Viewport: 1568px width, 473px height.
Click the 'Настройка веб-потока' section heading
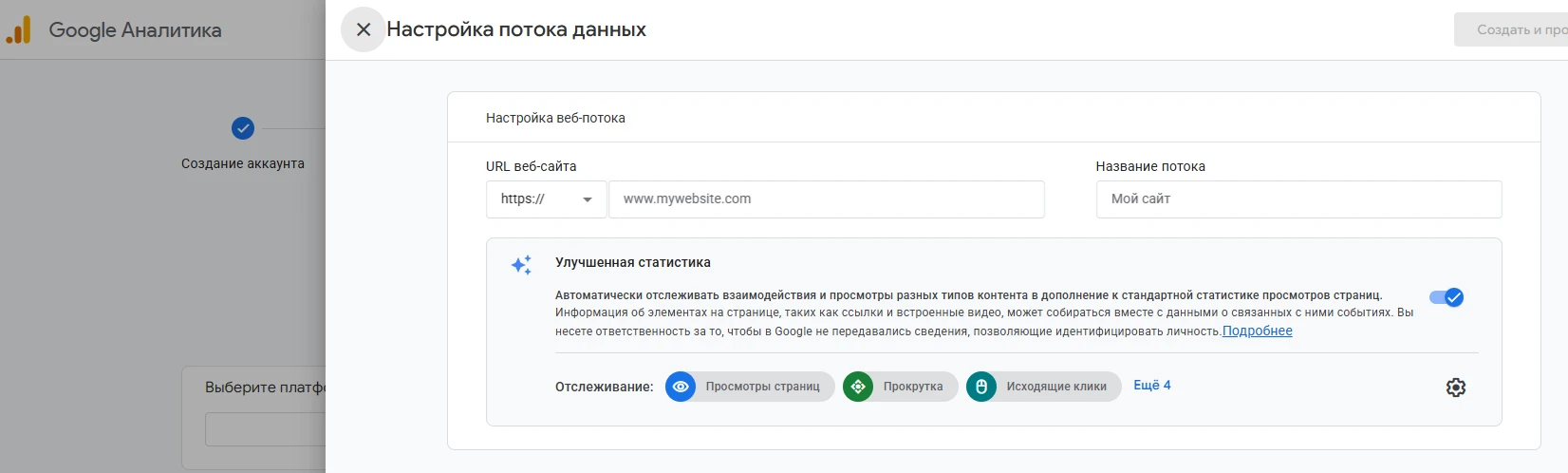coord(555,118)
